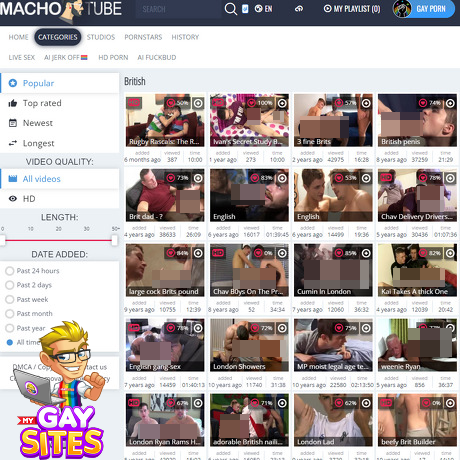Click HD badge on 'Chav Delivery Drivers' thumbnail
This screenshot has width=460, height=460.
(386, 177)
